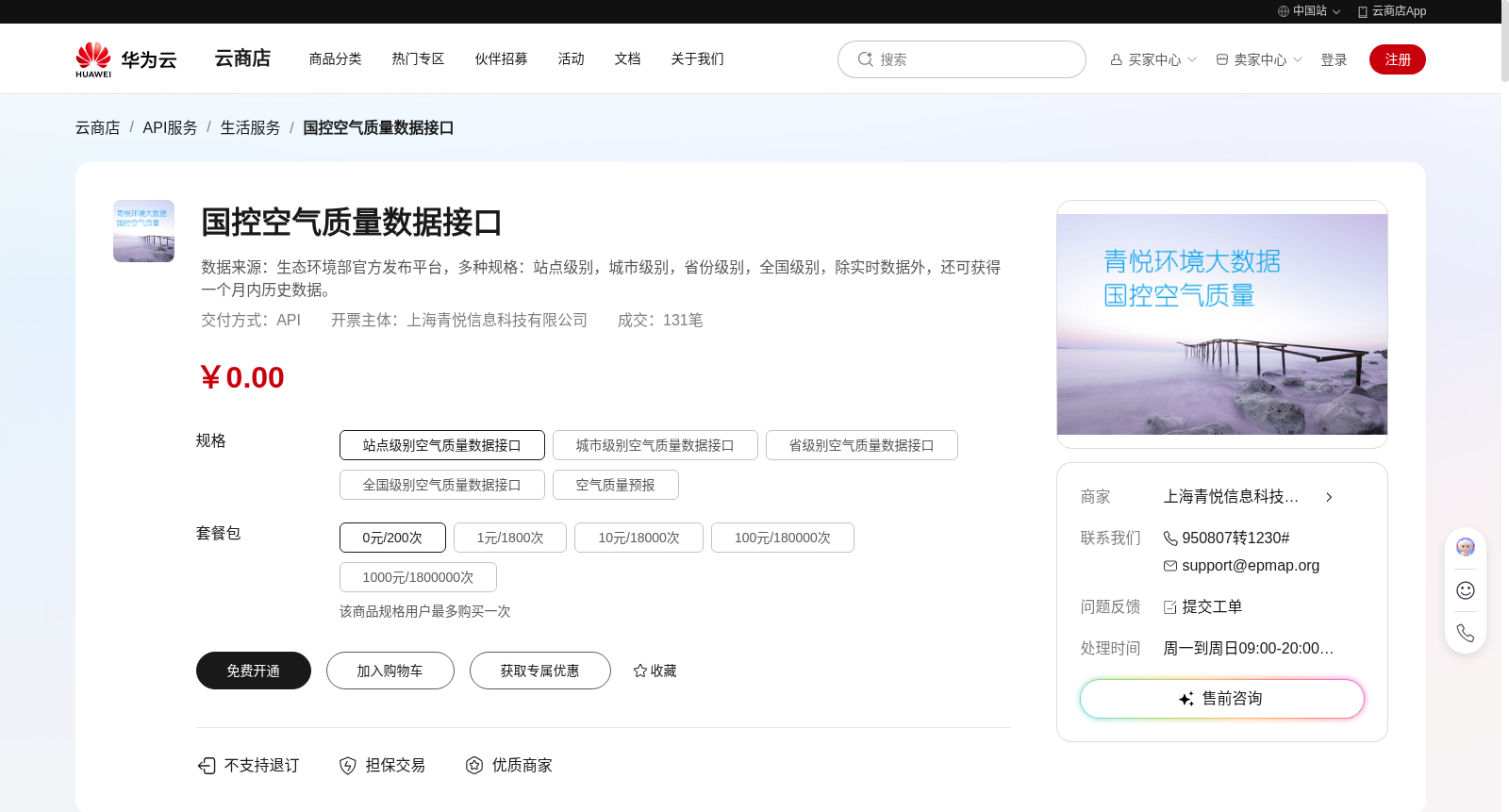Open the 商品分类 menu
This screenshot has width=1509, height=812.
pos(336,58)
